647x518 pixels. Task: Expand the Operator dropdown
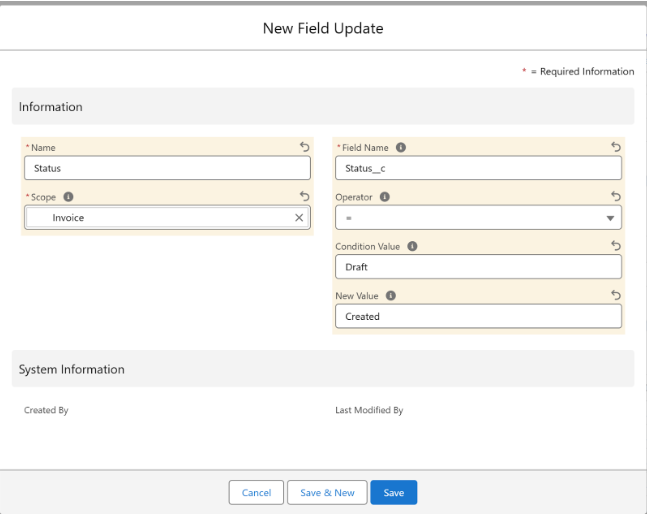(x=610, y=218)
